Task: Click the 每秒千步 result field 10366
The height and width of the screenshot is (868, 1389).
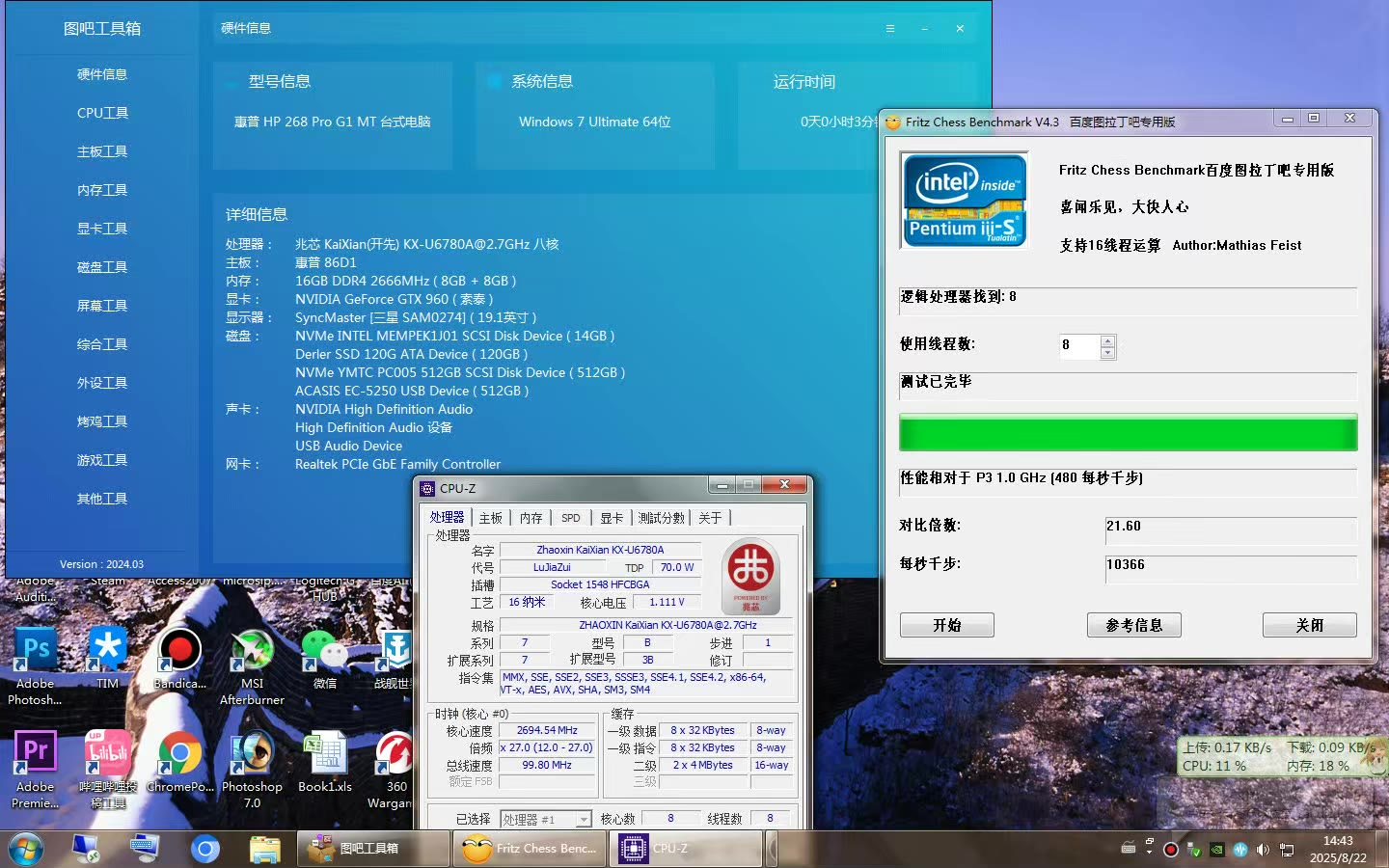Action: coord(1231,569)
